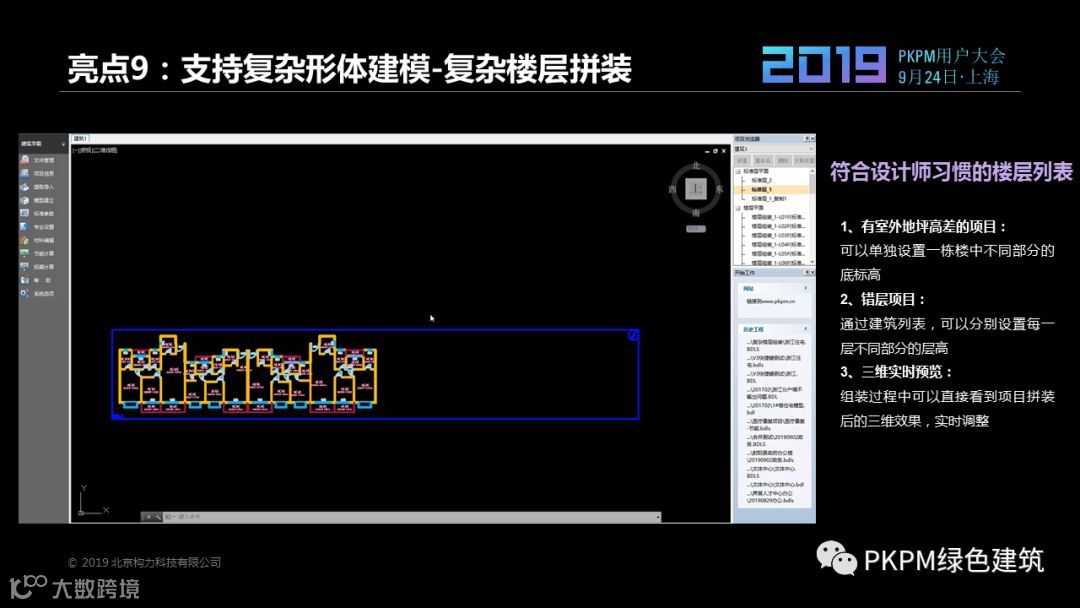The width and height of the screenshot is (1080, 608).
Task: Switch to the 建筑1 document tab
Action: coord(79,138)
